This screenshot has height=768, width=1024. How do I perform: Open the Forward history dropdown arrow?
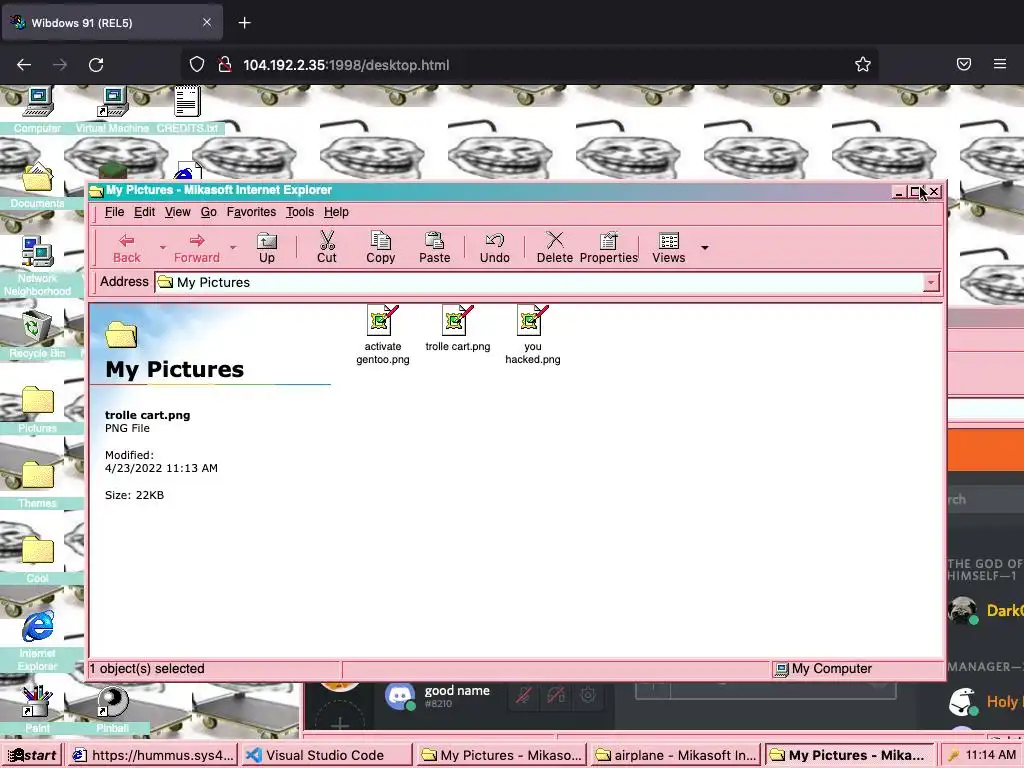click(x=232, y=248)
